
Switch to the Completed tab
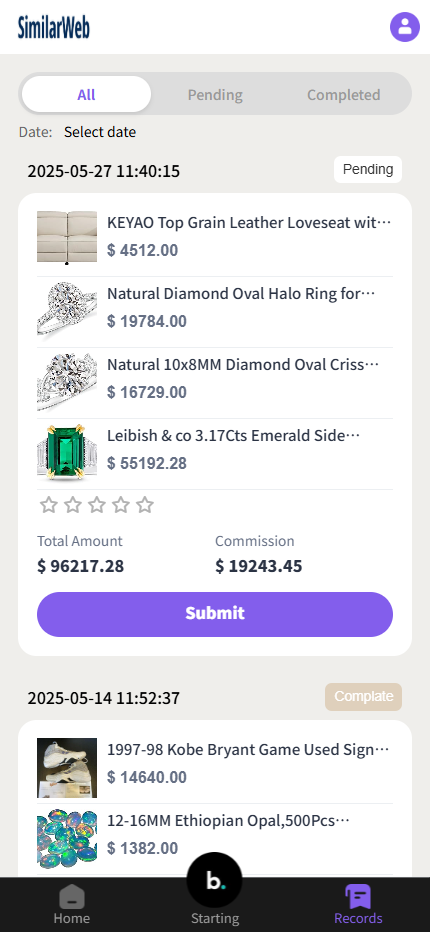(x=344, y=95)
